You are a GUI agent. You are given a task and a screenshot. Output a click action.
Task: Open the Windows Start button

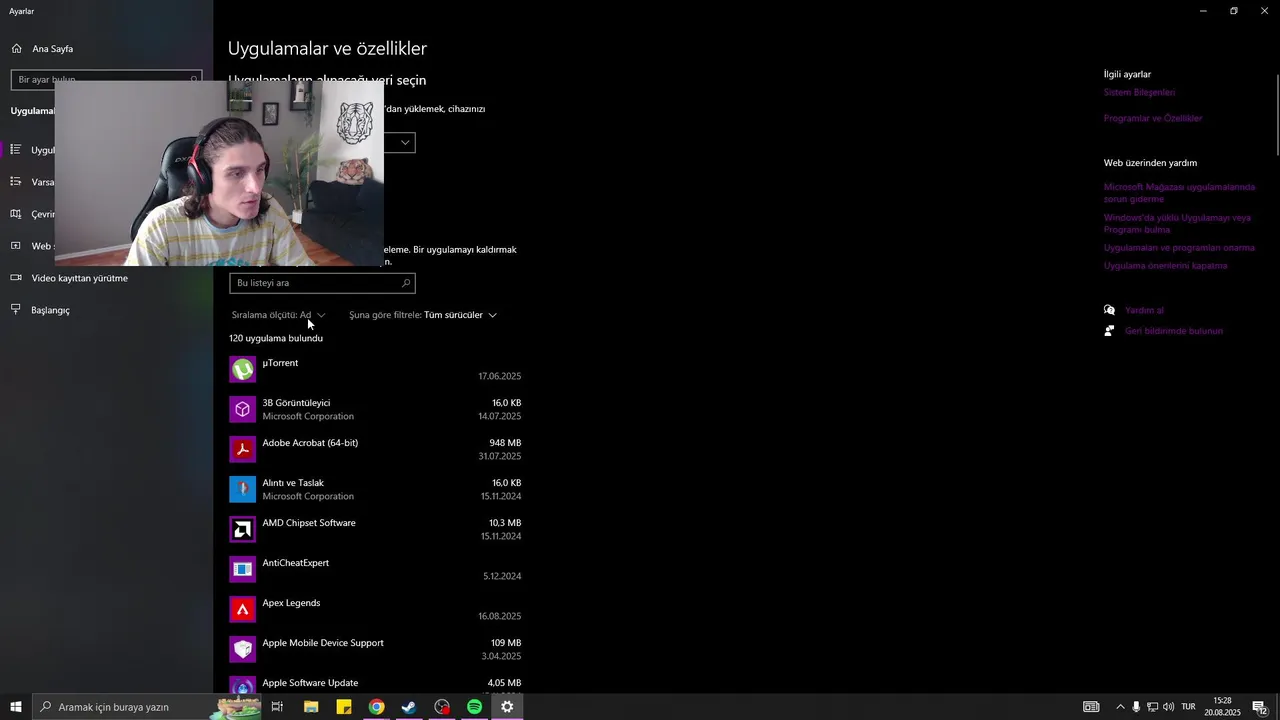coord(16,707)
